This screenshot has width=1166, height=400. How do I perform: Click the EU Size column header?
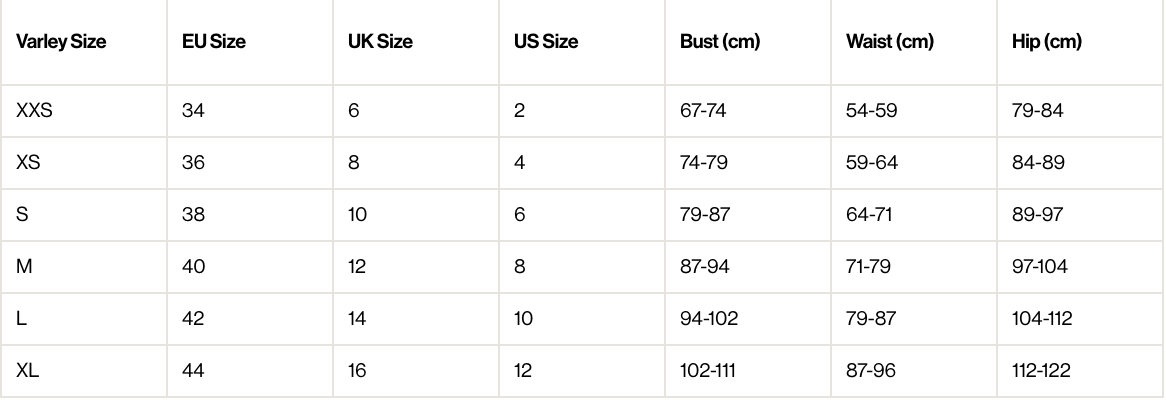point(214,42)
